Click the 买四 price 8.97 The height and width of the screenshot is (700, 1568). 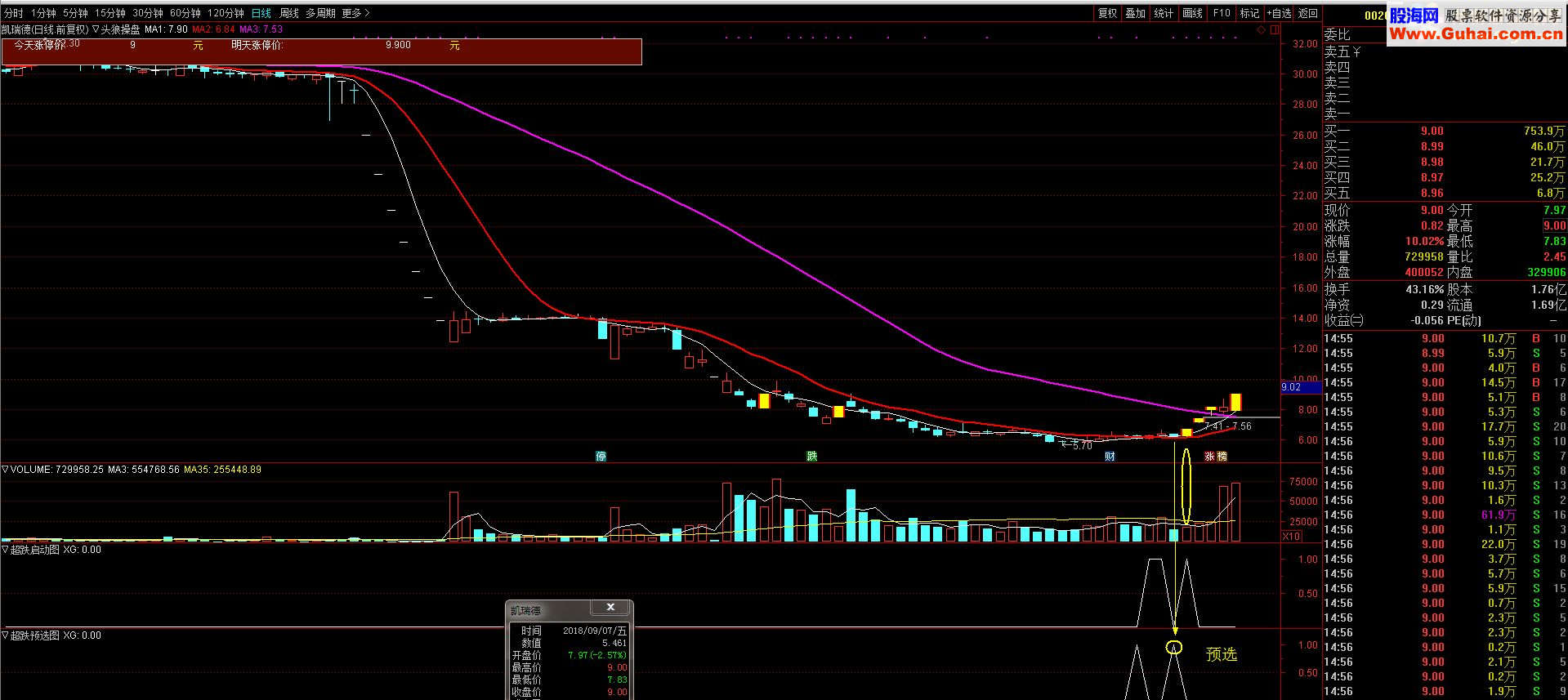(x=1432, y=177)
